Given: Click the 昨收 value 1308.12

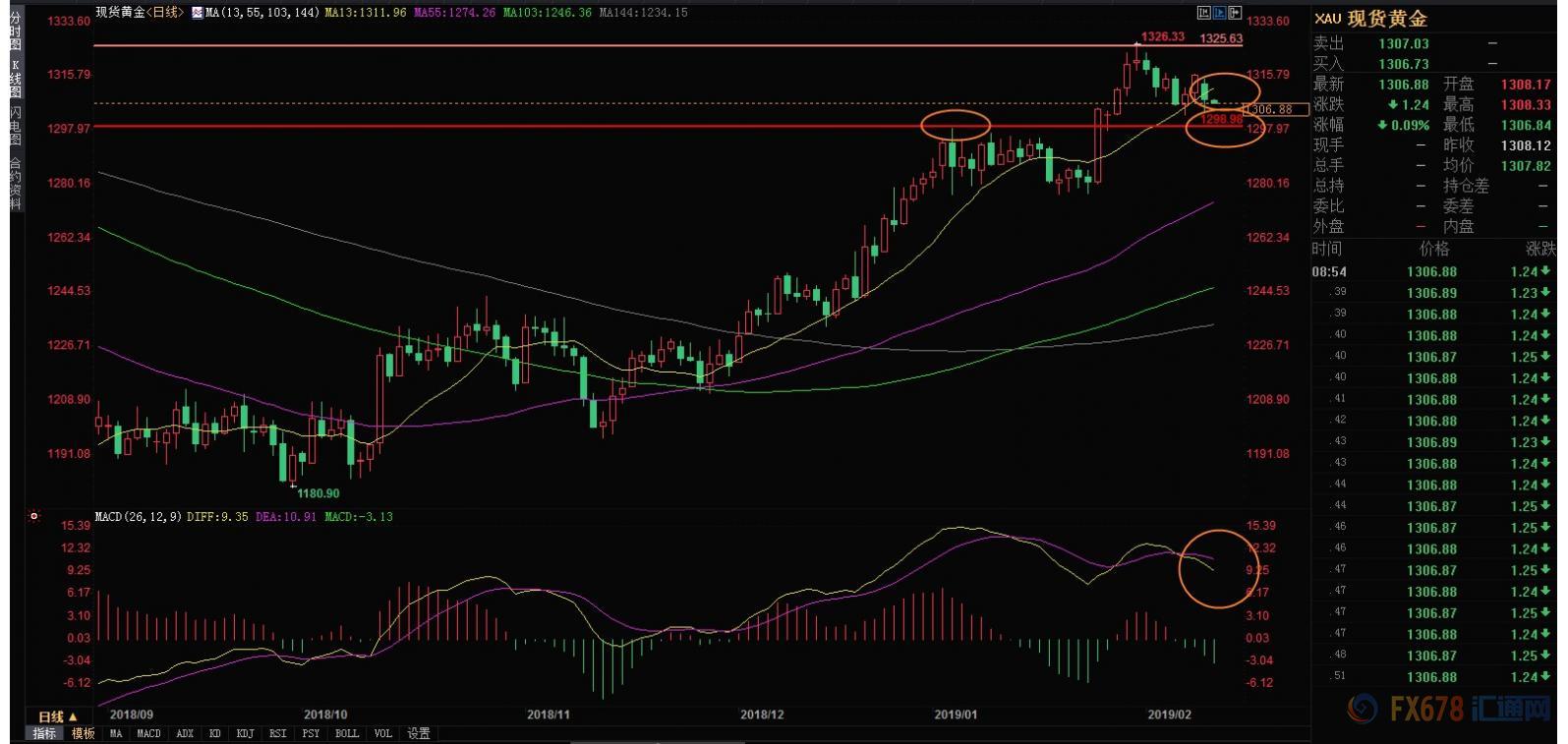Looking at the screenshot, I should [x=1526, y=145].
